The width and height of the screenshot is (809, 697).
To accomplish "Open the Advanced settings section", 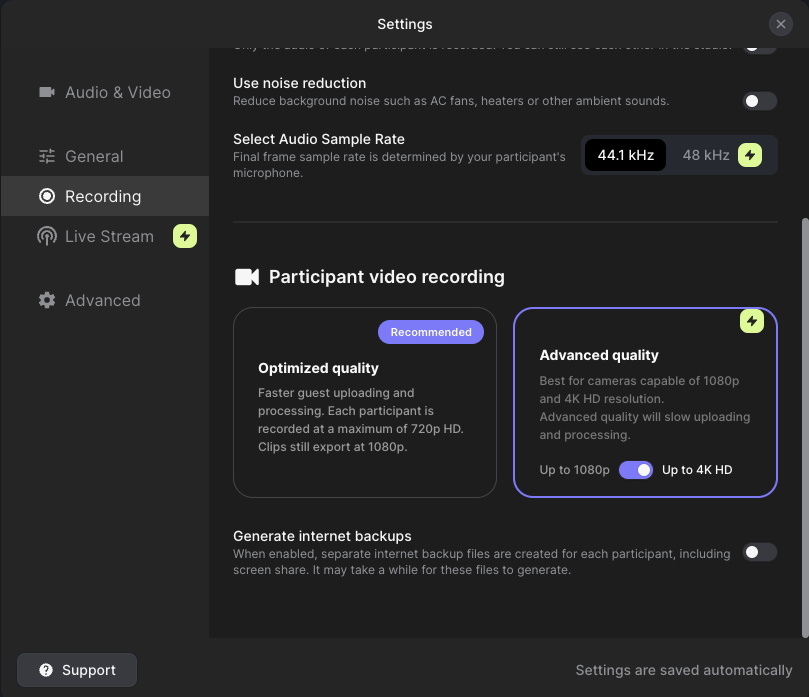I will (102, 300).
